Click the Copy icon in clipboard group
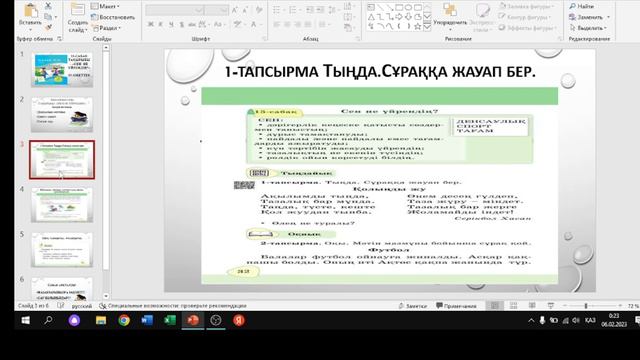The width and height of the screenshot is (640, 360). 48,17
